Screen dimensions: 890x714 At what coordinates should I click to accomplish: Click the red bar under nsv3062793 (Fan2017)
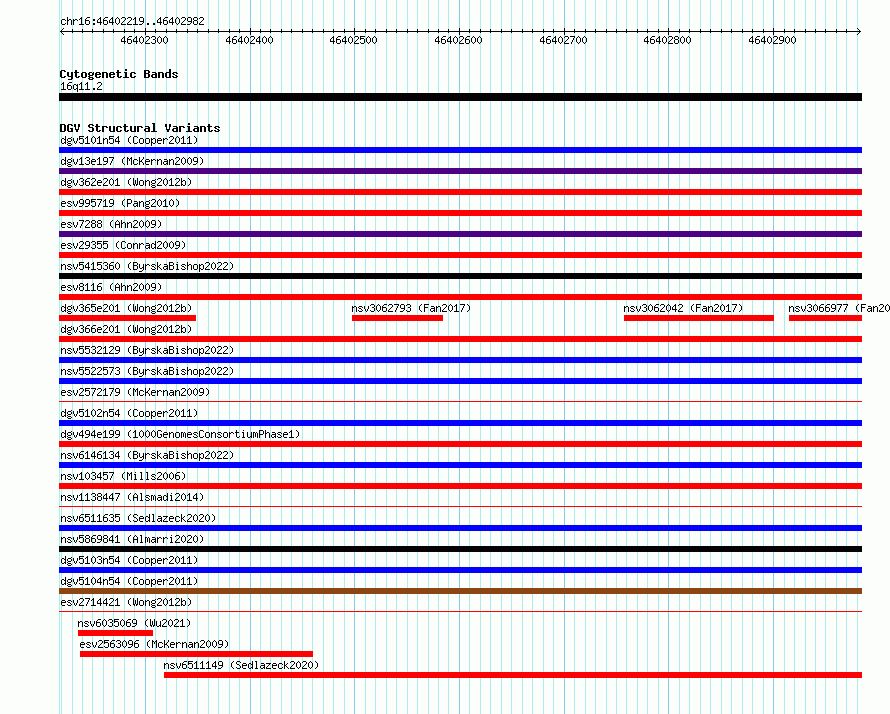[x=397, y=318]
